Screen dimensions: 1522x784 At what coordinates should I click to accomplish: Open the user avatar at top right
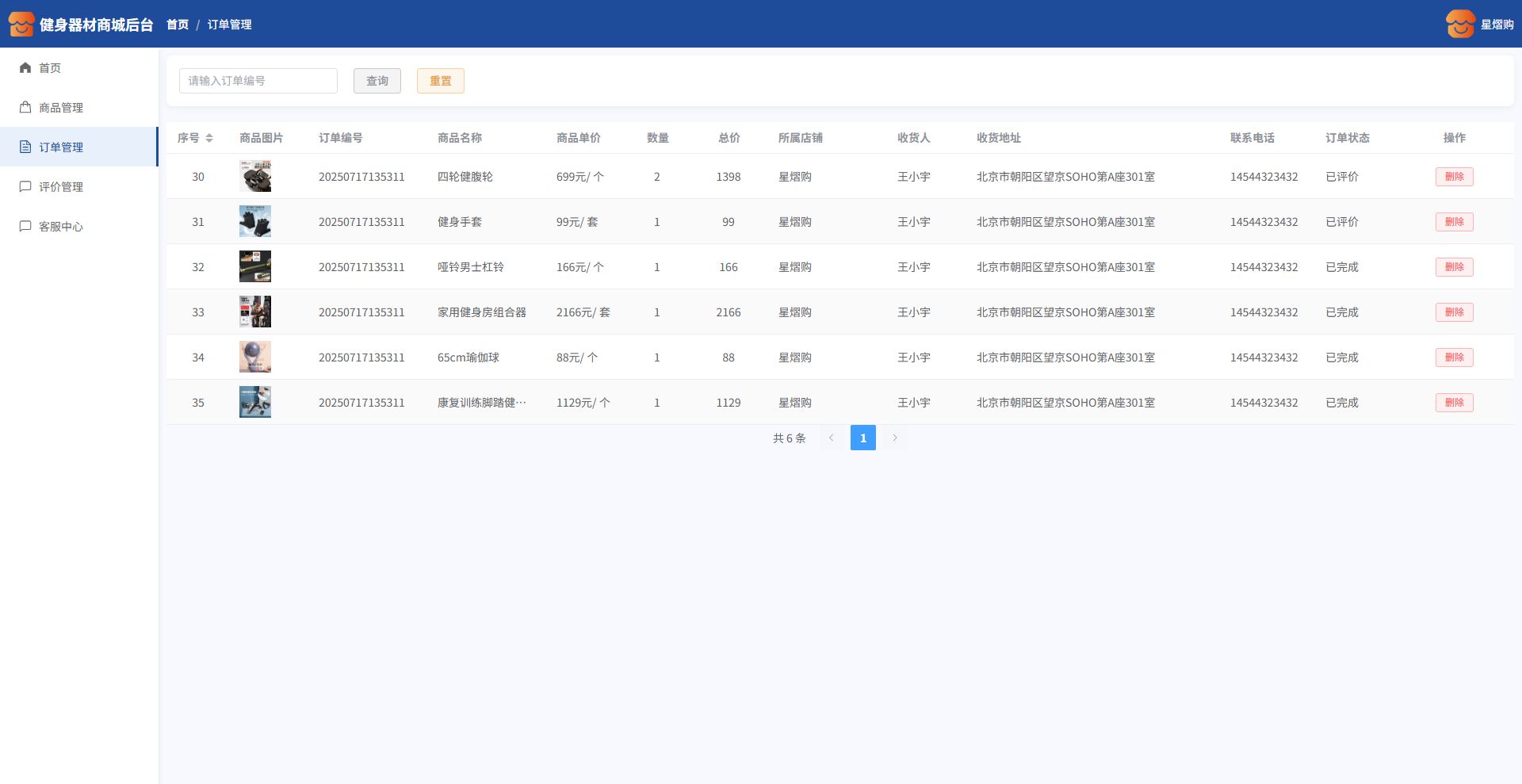[x=1460, y=25]
